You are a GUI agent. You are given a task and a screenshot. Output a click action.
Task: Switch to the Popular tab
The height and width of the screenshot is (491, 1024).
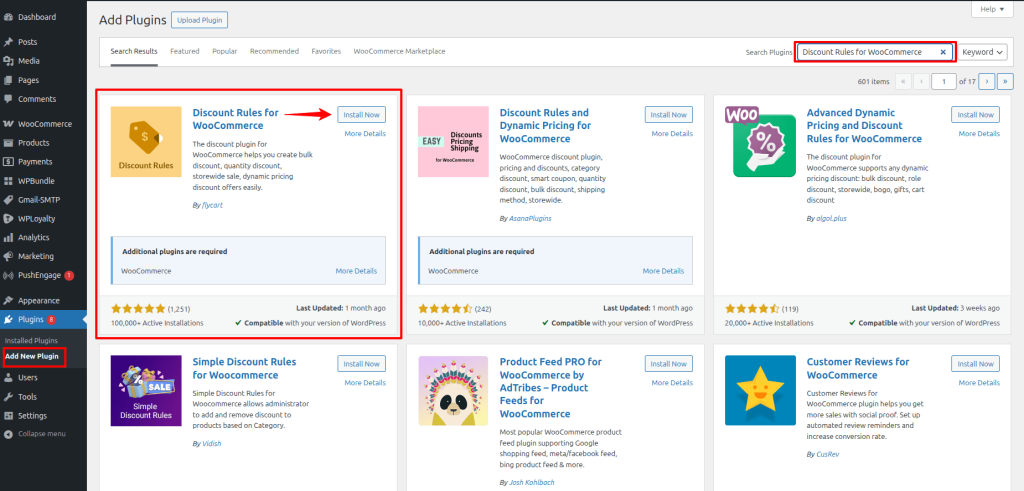[225, 52]
